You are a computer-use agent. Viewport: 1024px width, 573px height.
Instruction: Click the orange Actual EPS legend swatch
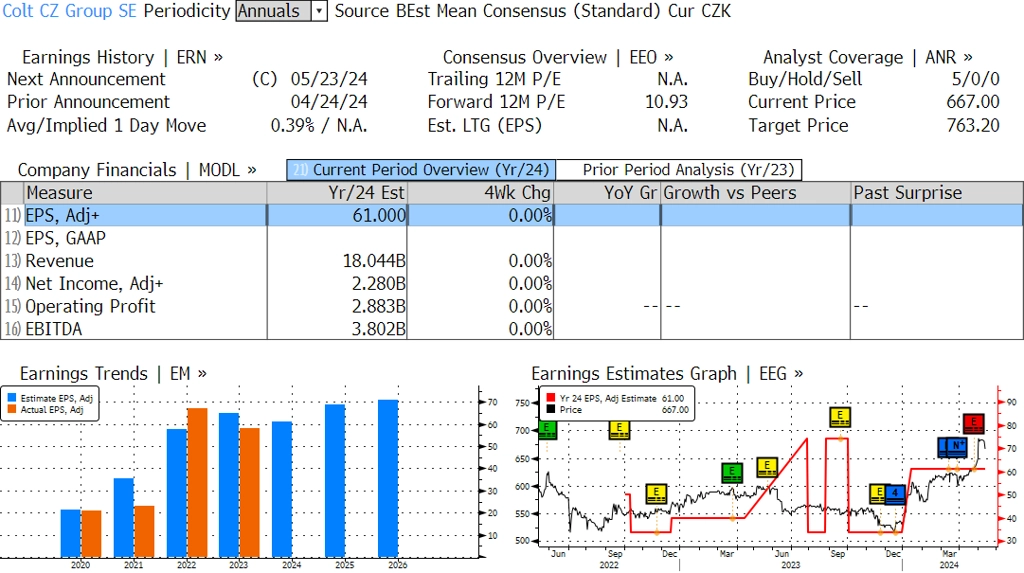coord(11,410)
